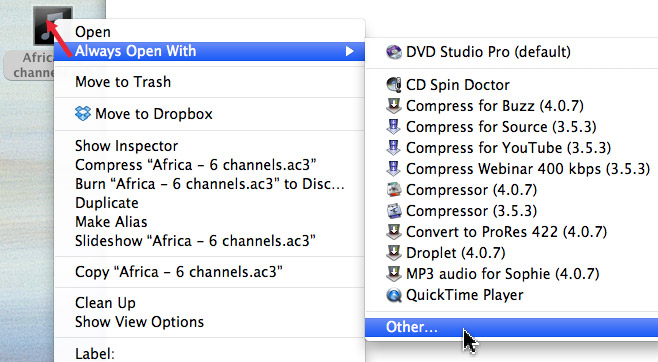Image resolution: width=658 pixels, height=362 pixels.
Task: Click the Compress for YouTube droplet icon
Action: 394,148
